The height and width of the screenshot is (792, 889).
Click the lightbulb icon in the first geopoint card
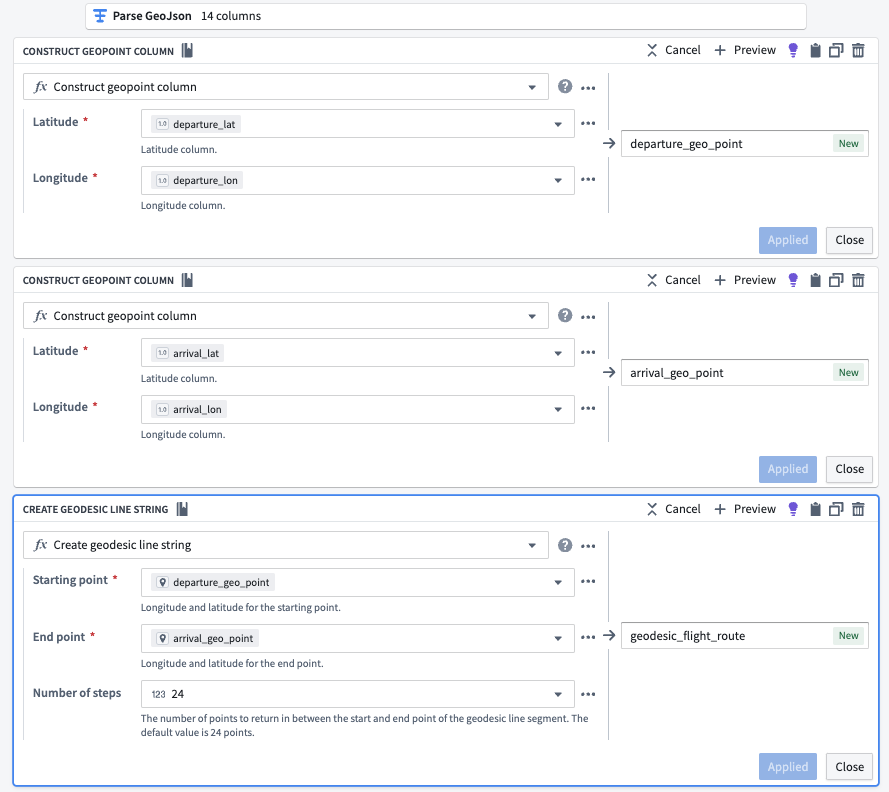793,50
